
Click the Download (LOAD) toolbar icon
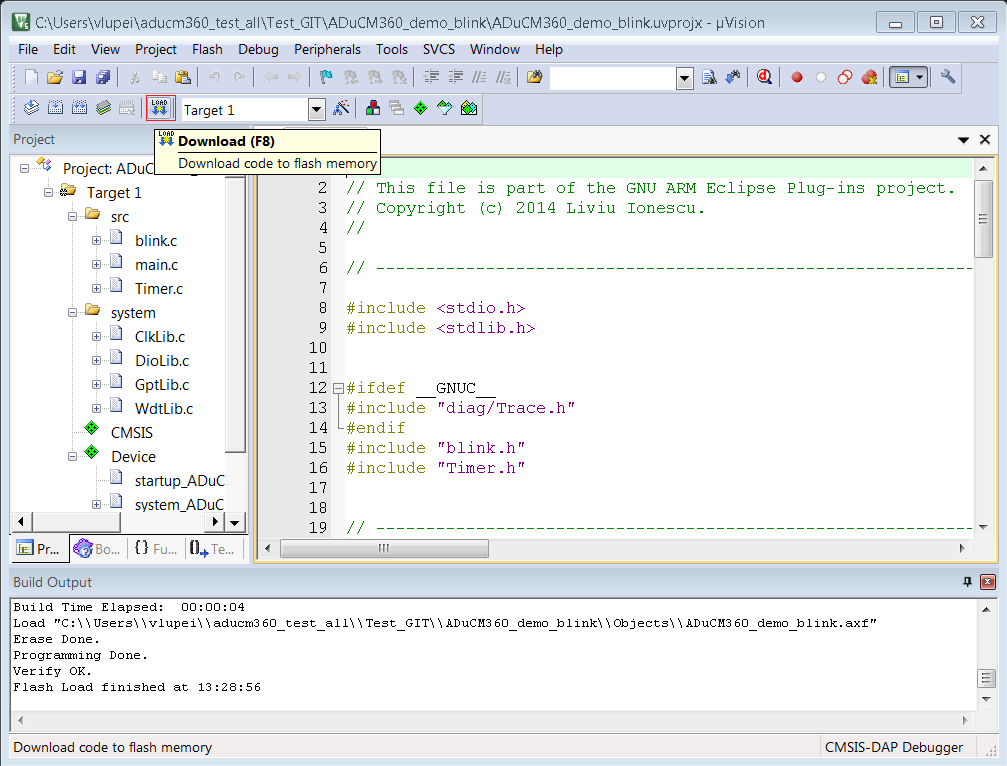[x=160, y=108]
